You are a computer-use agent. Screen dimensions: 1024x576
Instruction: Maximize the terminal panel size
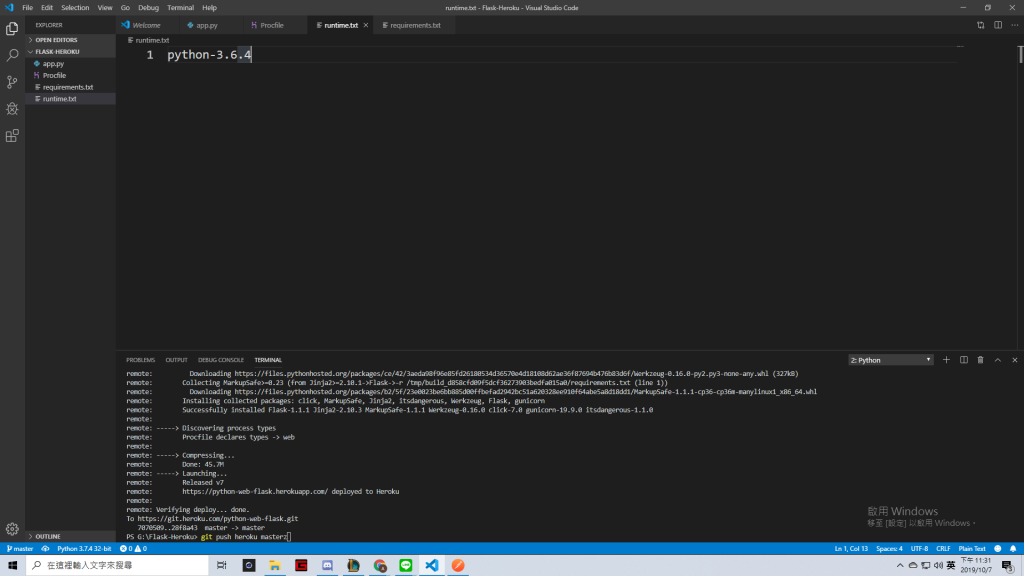(997, 360)
